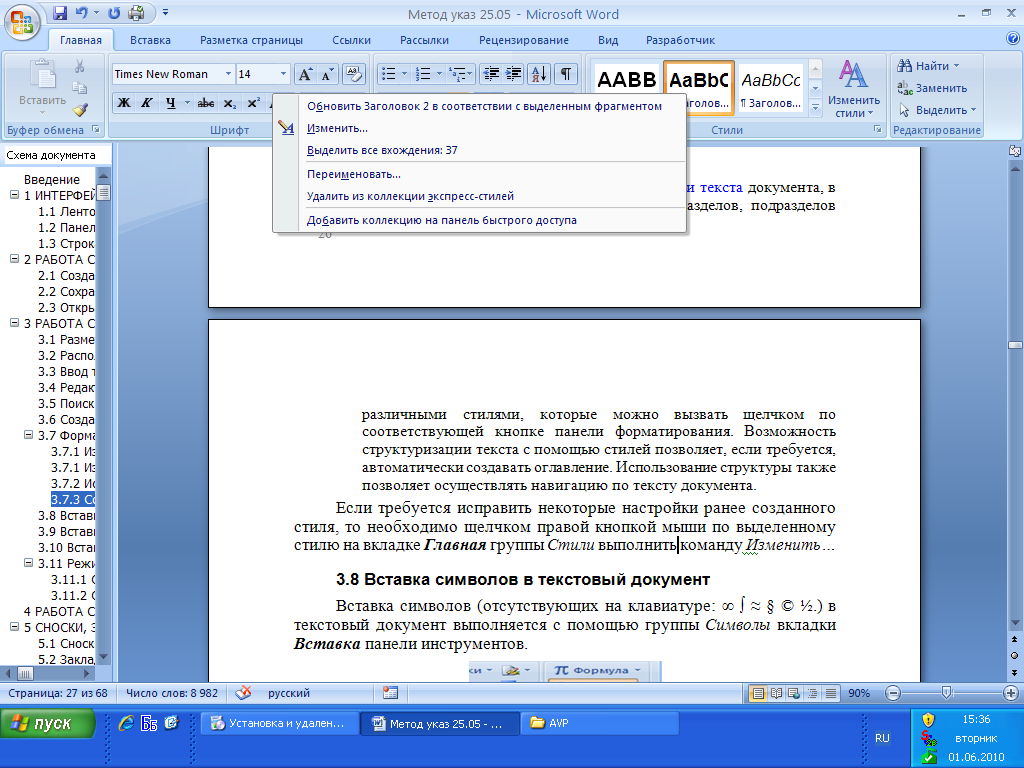Open numbering library dropdown arrow

click(x=439, y=74)
